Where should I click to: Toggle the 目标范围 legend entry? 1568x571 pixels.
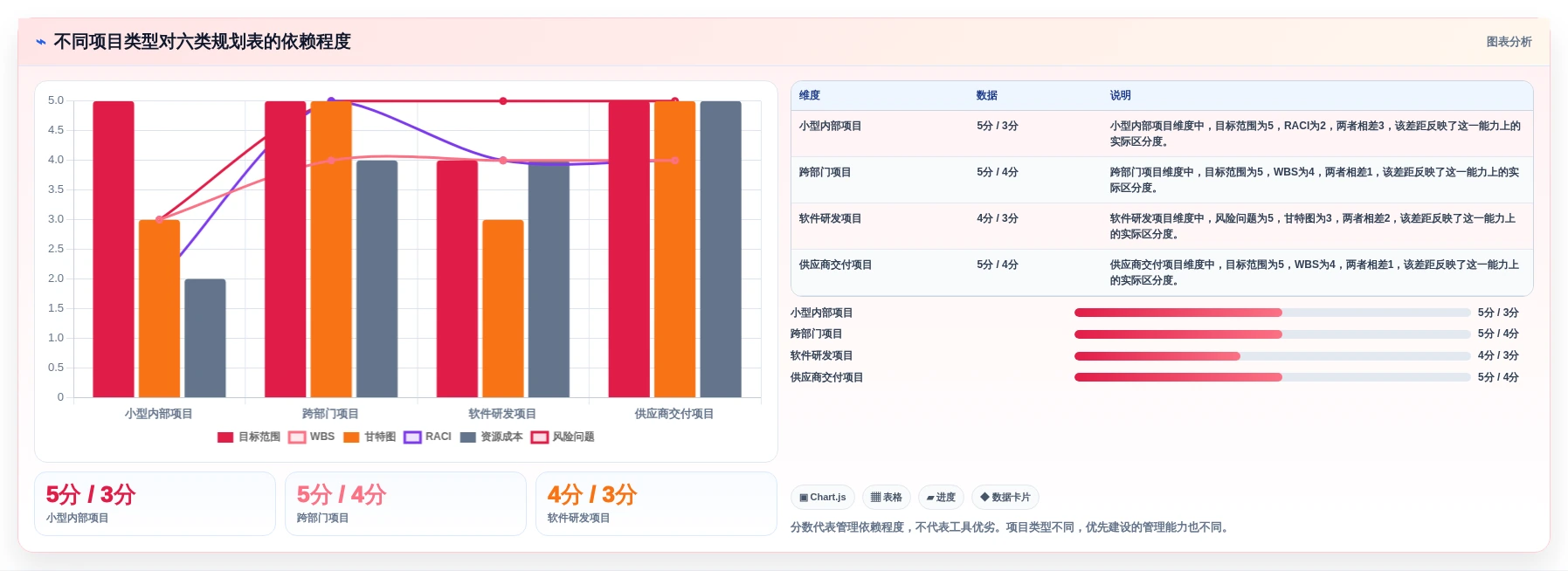pos(249,437)
